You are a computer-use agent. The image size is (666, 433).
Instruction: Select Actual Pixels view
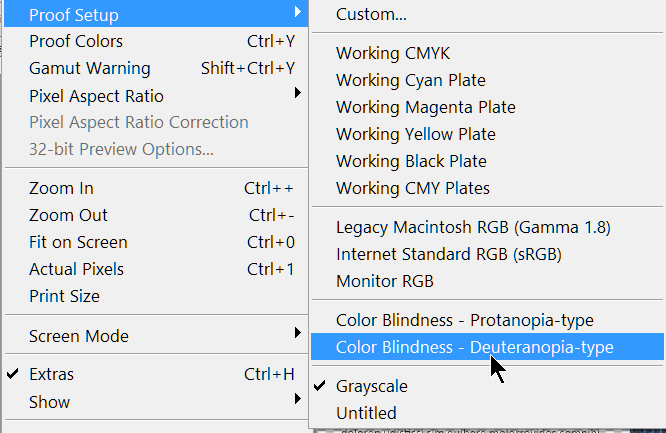(76, 269)
